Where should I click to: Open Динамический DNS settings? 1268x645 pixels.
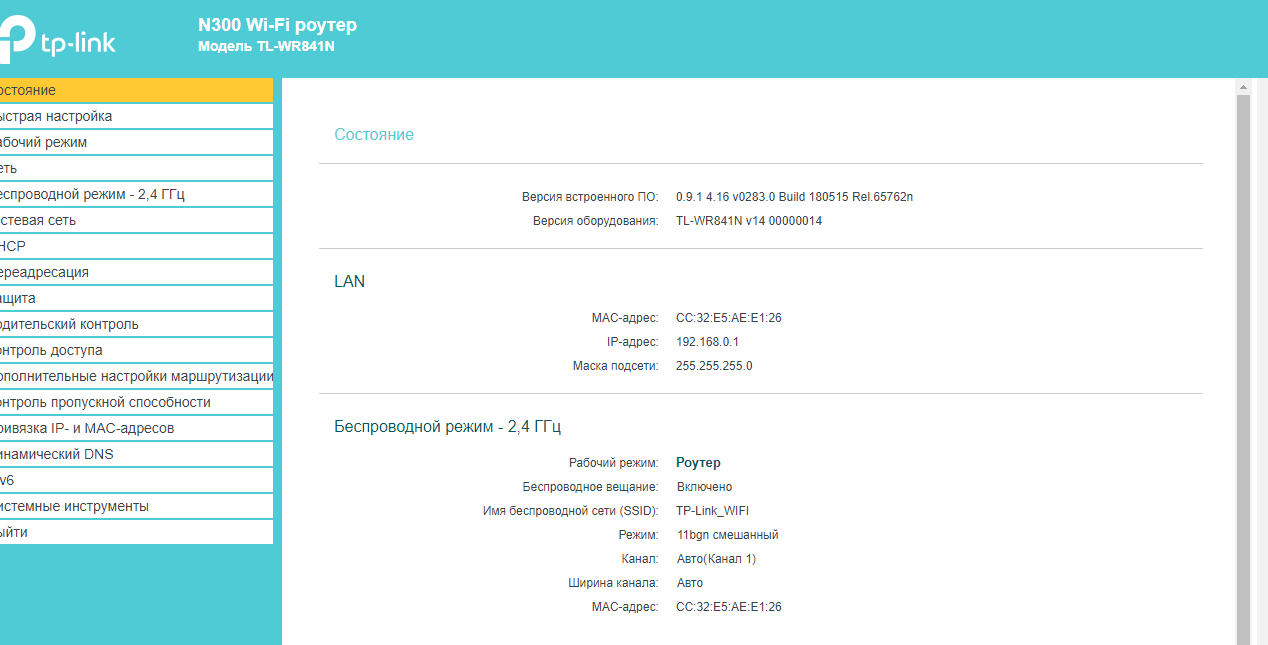click(136, 454)
